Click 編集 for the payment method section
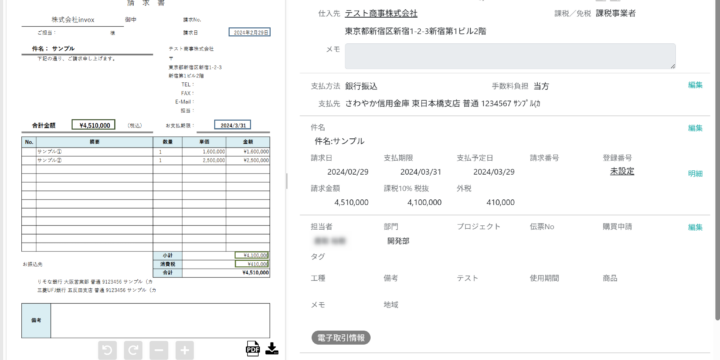The image size is (720, 360). pyautogui.click(x=695, y=85)
